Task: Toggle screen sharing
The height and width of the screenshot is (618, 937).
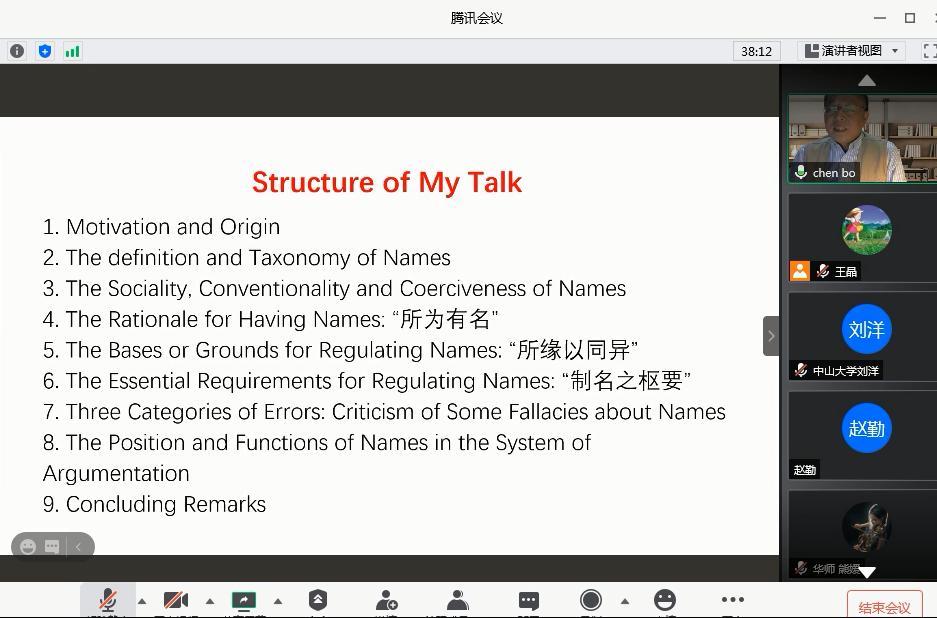Action: point(244,600)
